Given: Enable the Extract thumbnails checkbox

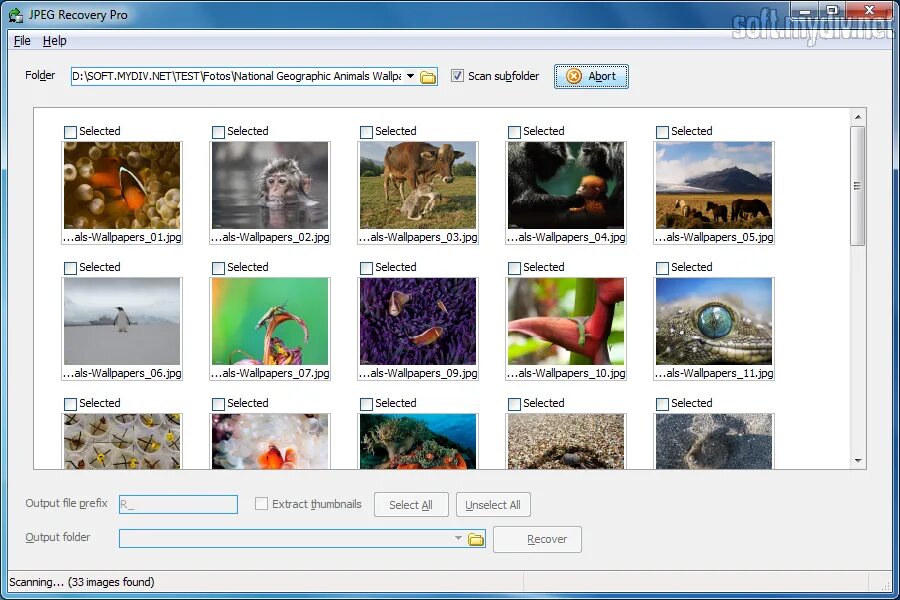Looking at the screenshot, I should click(x=261, y=504).
